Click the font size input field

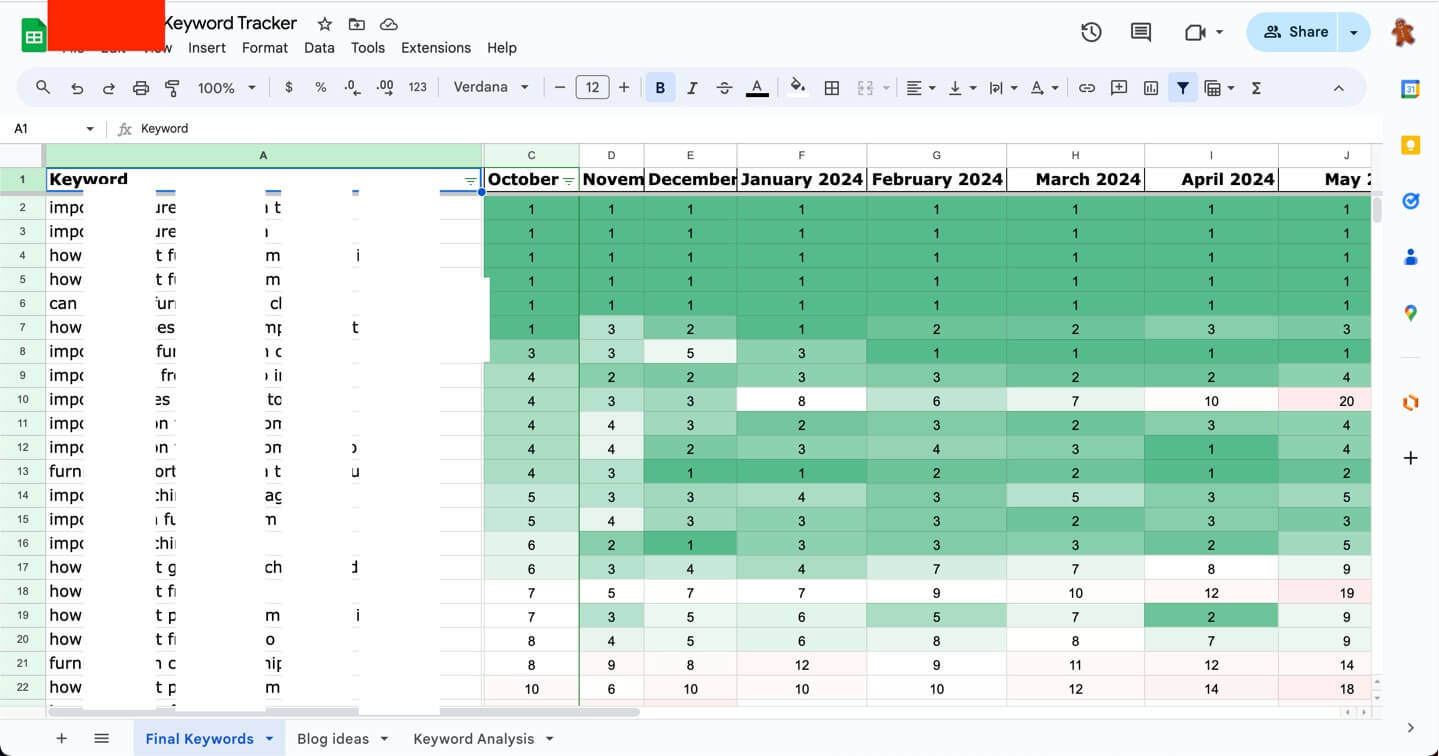coord(592,88)
